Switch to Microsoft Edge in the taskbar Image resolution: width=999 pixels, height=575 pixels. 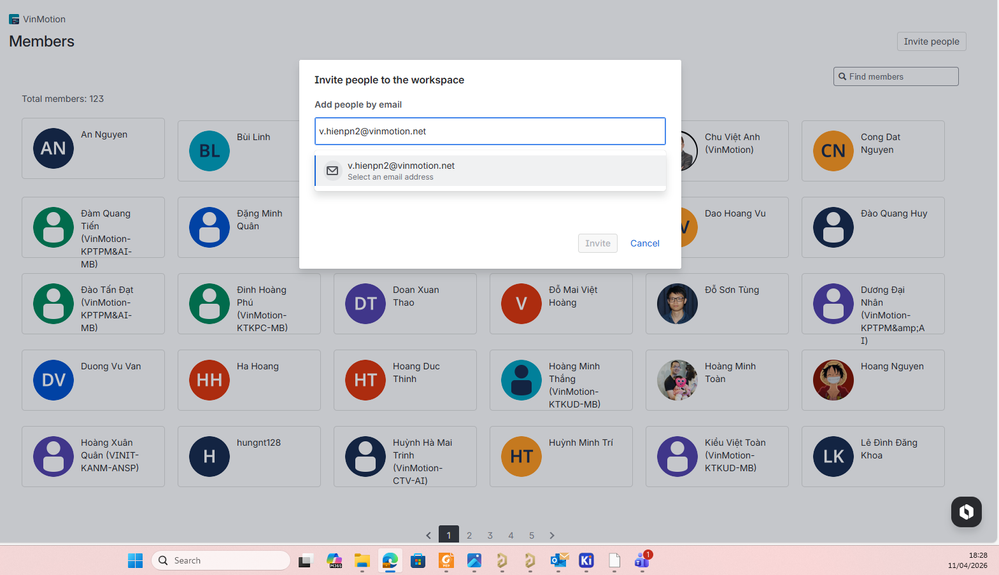coord(390,560)
